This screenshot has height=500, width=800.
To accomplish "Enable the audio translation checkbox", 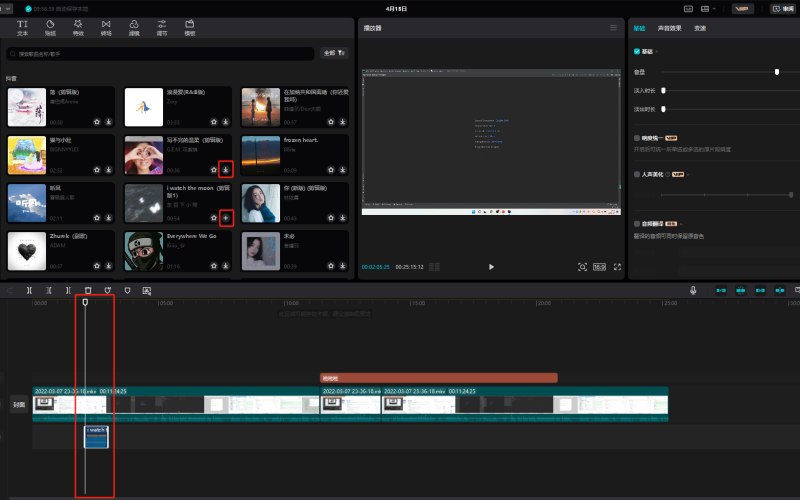I will tap(637, 224).
